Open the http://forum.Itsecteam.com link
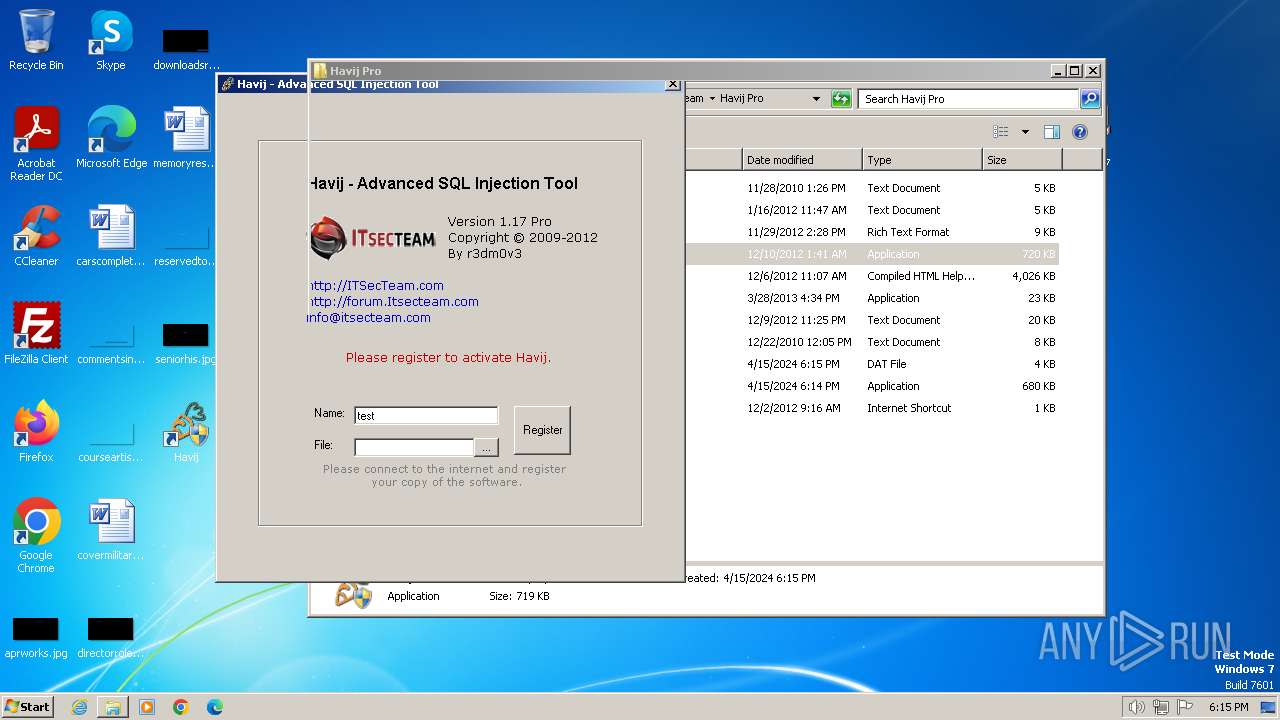The image size is (1280, 720). (x=393, y=302)
